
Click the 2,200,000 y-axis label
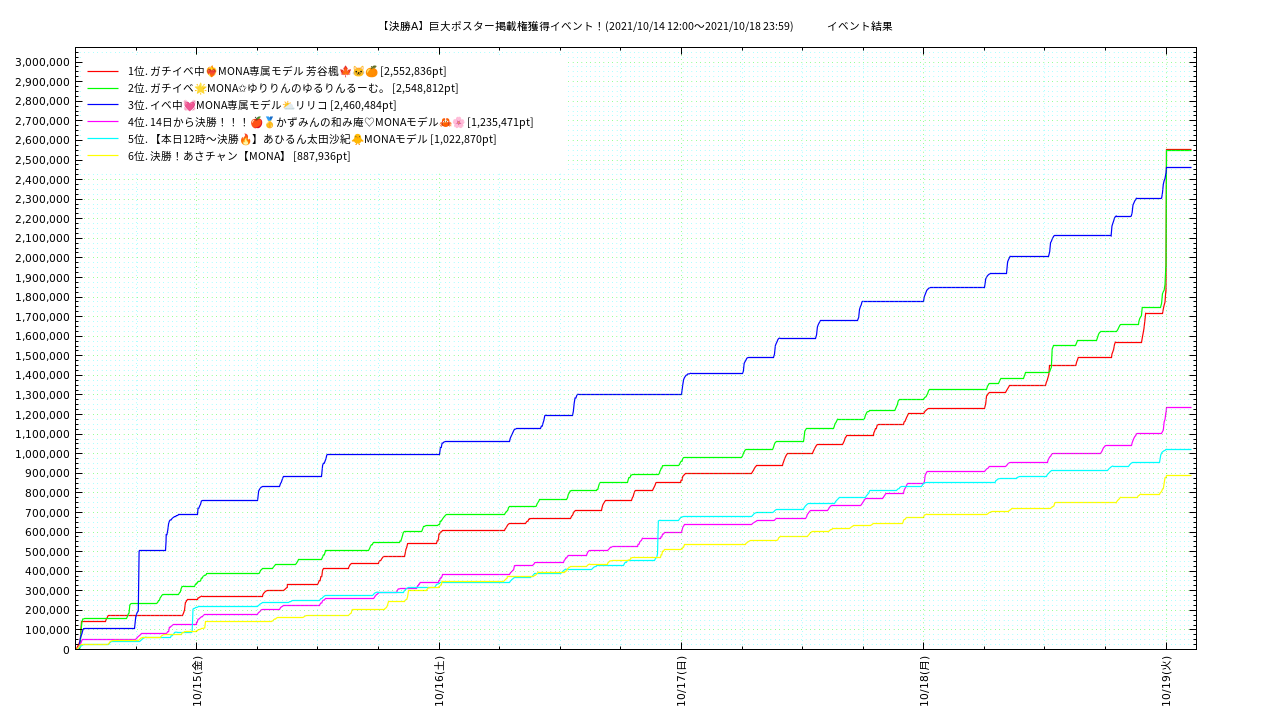[x=43, y=219]
